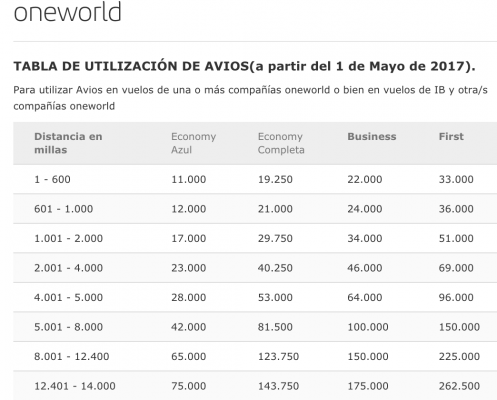This screenshot has height=400, width=497.
Task: Select the 33.000 First value
Action: coord(456,179)
